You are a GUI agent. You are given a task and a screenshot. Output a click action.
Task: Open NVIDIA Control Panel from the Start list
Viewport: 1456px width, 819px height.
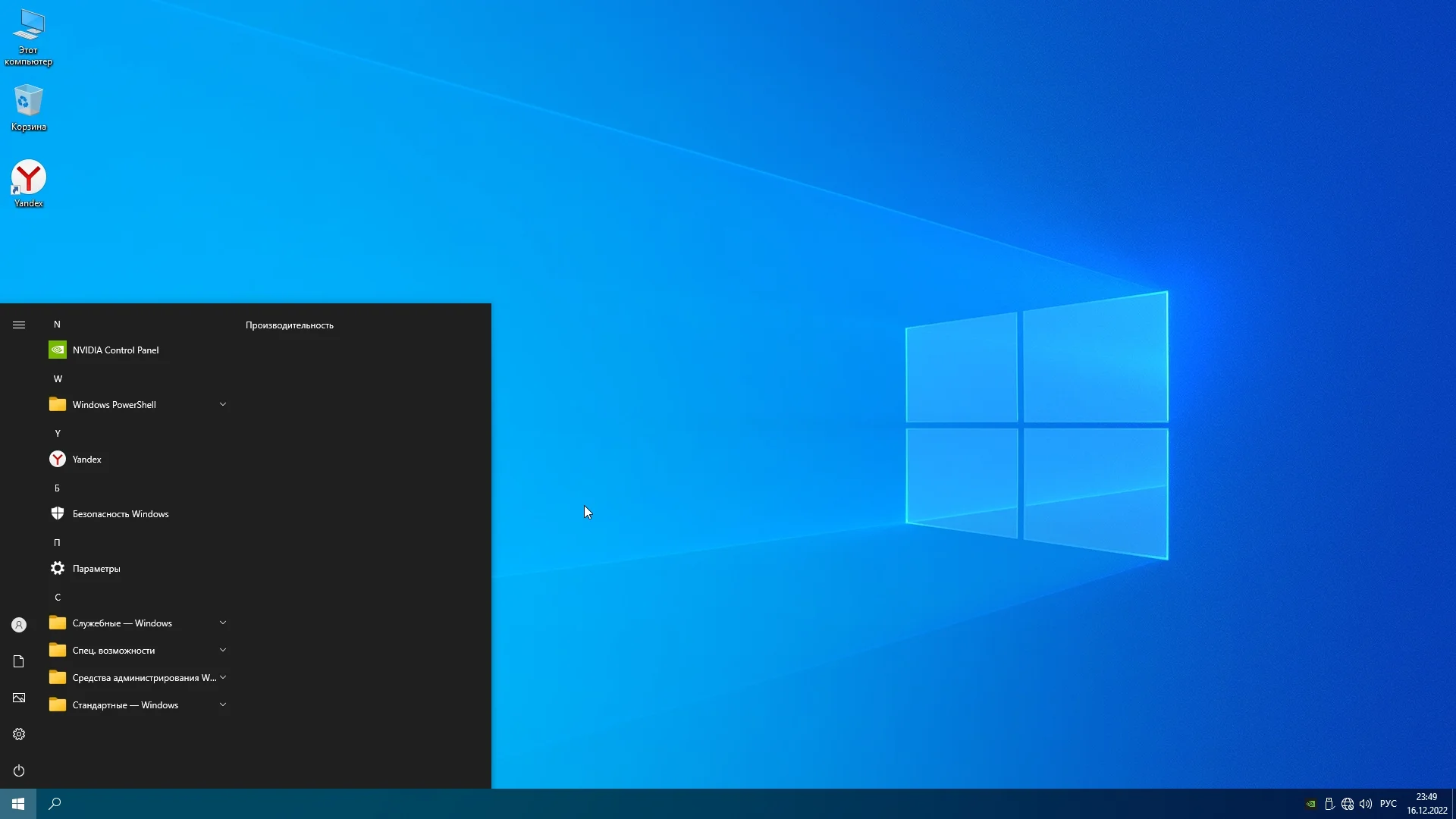point(115,350)
